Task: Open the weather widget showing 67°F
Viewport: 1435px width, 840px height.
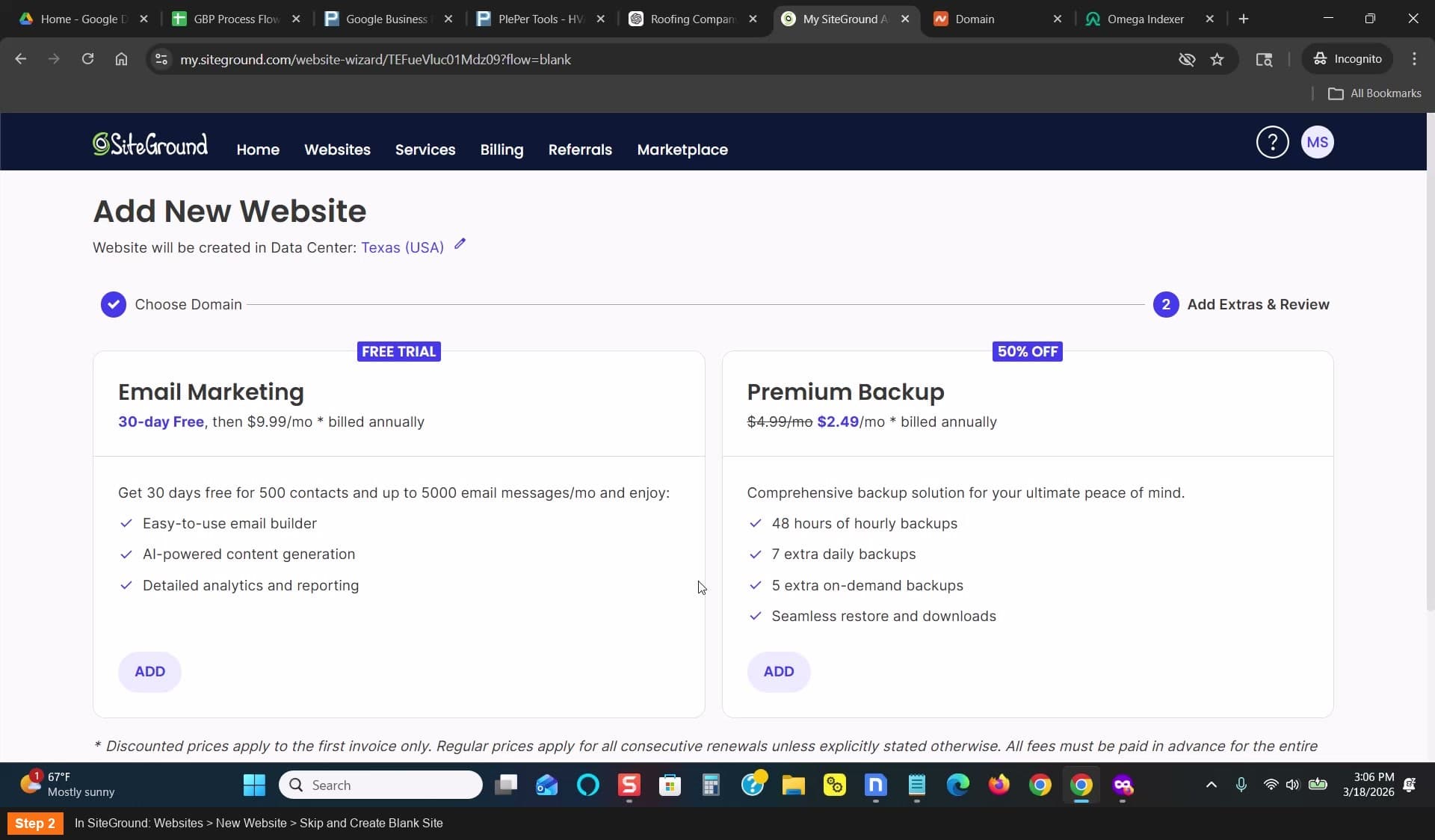Action: coord(69,785)
